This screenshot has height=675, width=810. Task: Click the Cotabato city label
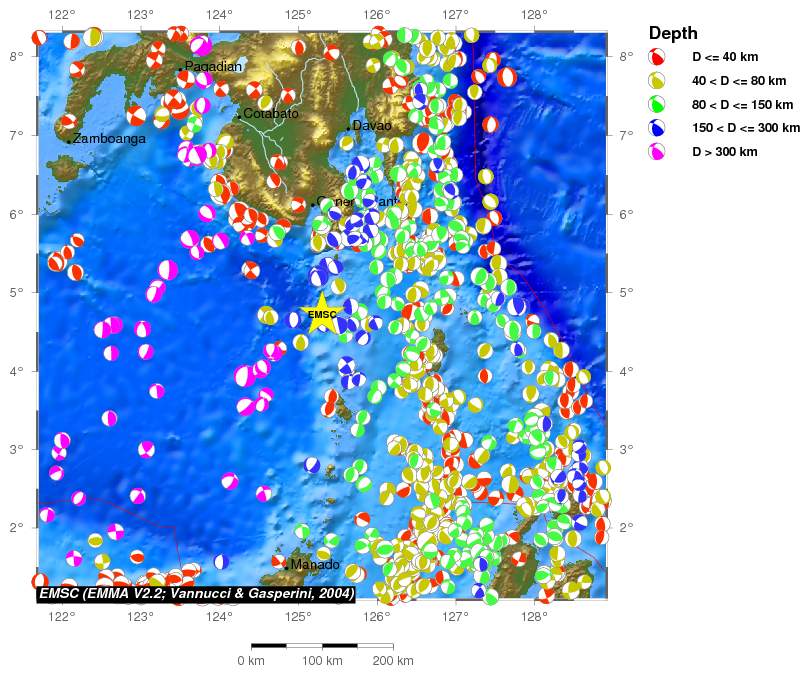click(x=271, y=114)
